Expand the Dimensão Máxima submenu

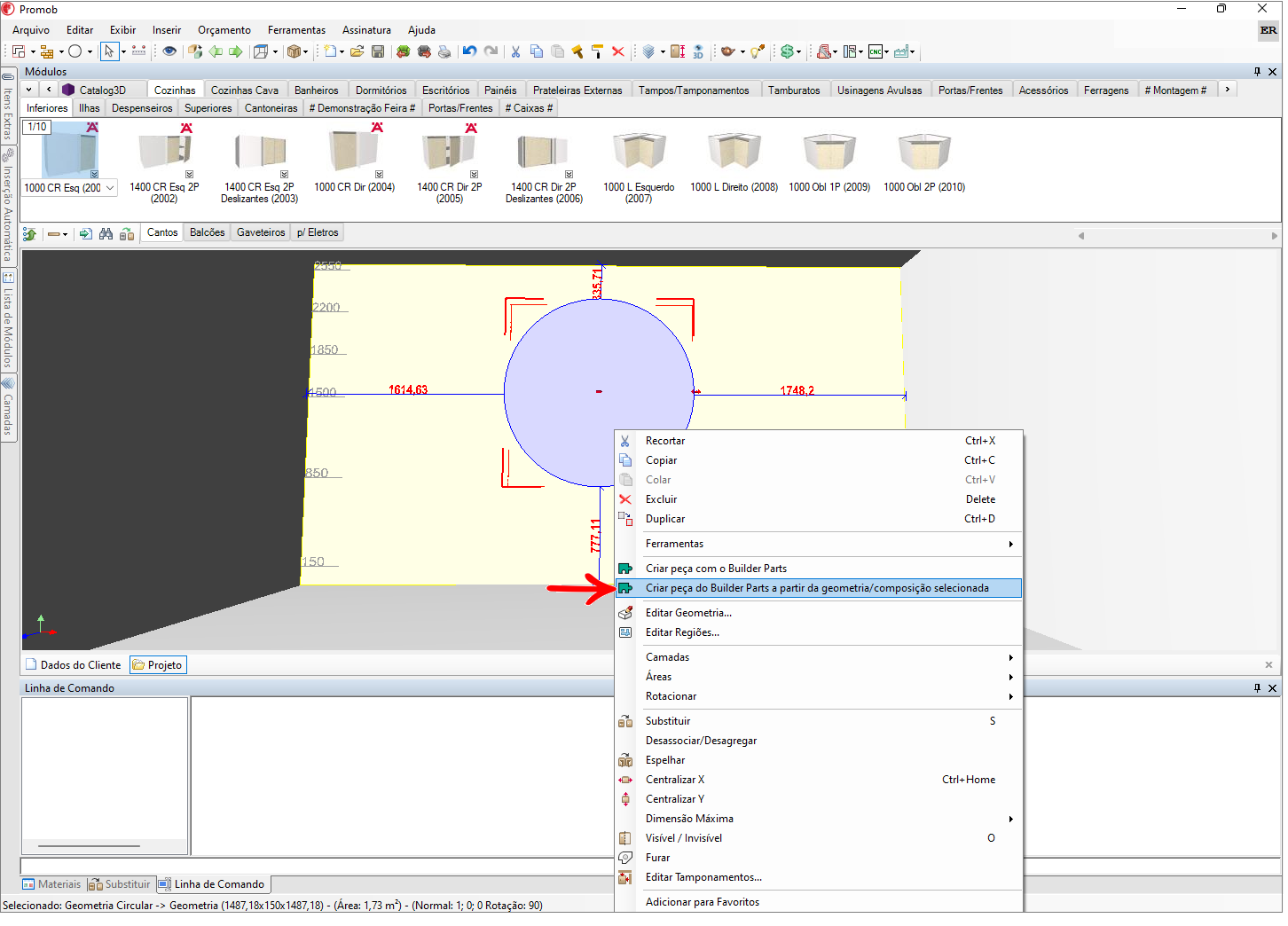(818, 819)
